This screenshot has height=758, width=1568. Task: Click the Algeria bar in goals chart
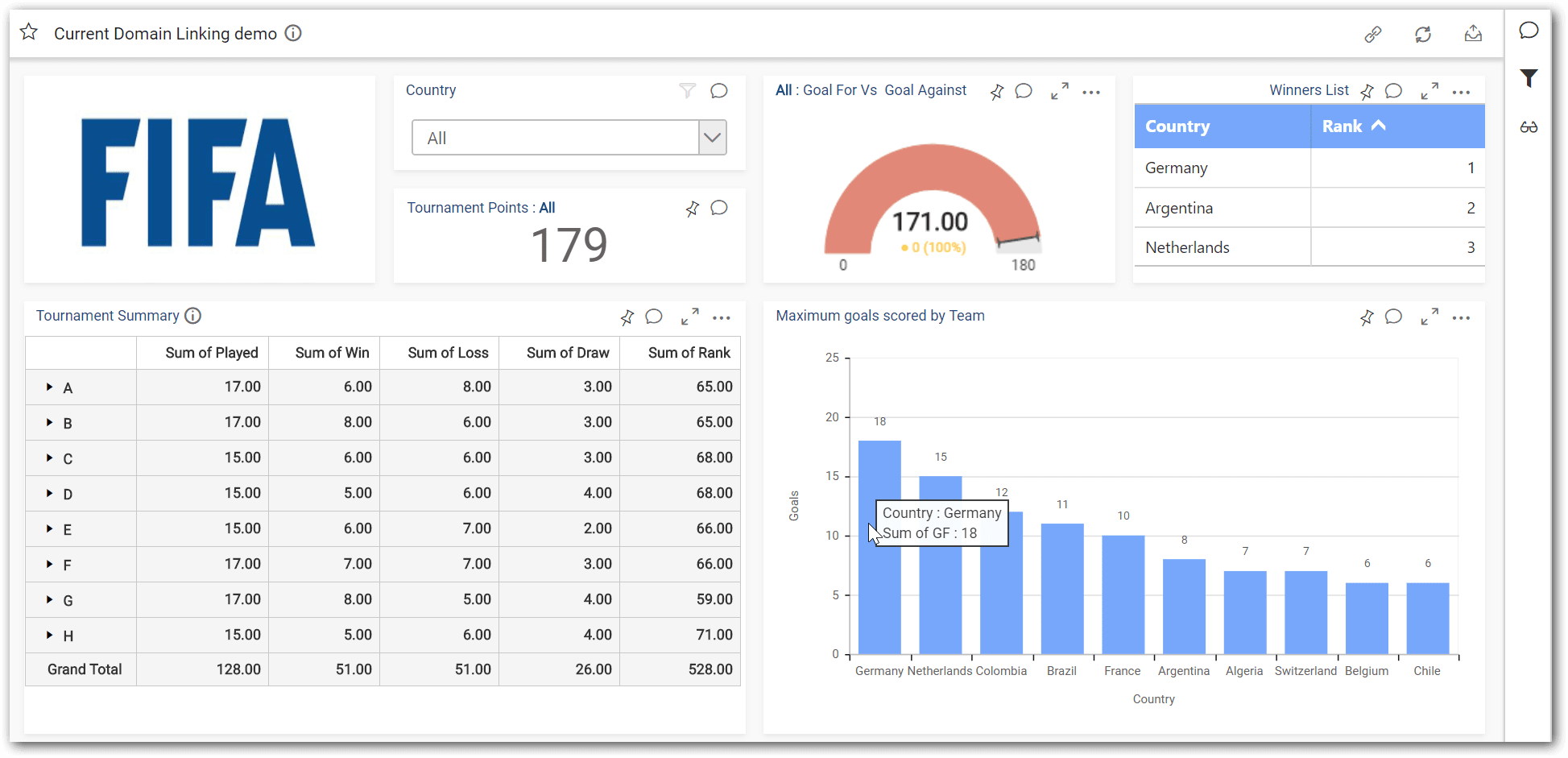(x=1245, y=612)
